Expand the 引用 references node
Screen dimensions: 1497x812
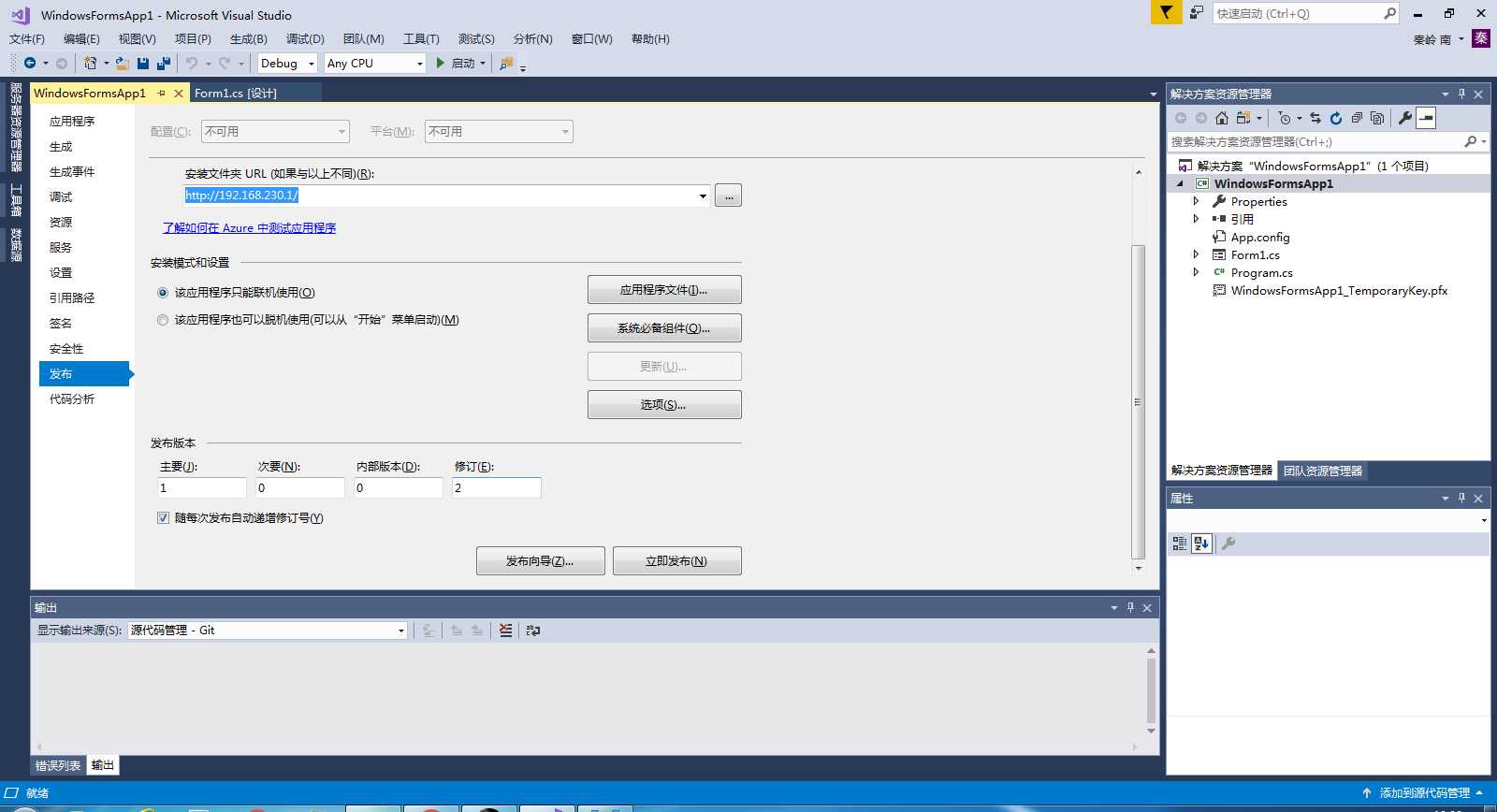tap(1196, 219)
